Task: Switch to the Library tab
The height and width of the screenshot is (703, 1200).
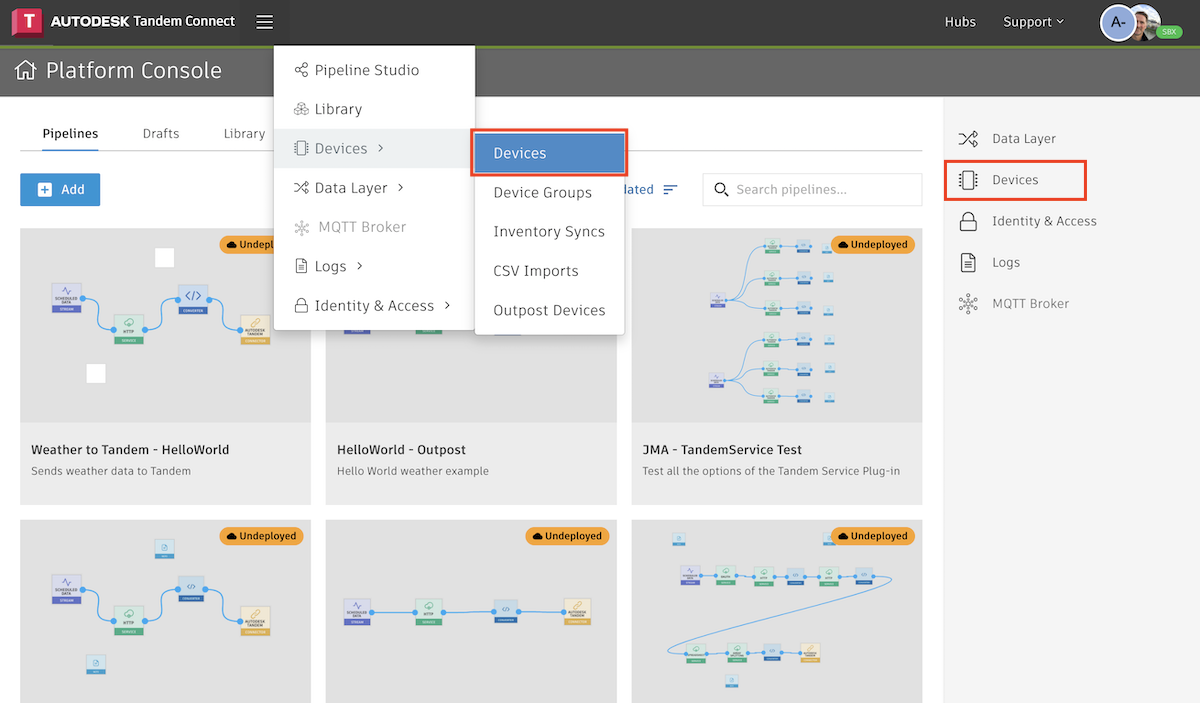Action: tap(244, 133)
